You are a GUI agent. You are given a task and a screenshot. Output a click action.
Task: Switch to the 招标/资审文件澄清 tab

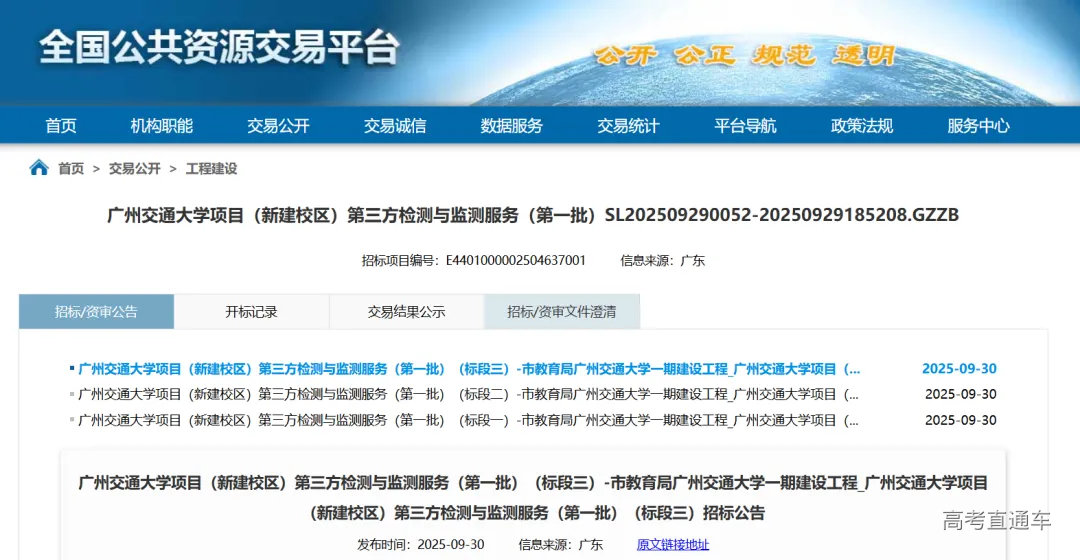pos(562,311)
